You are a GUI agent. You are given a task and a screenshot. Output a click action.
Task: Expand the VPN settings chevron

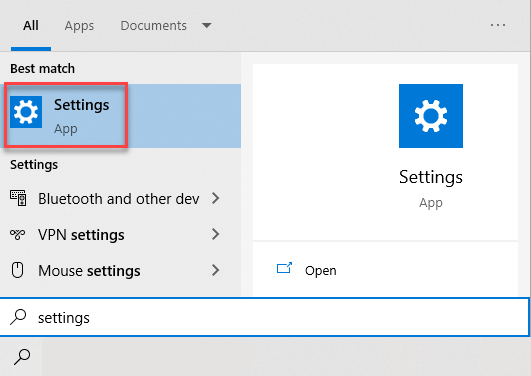[215, 234]
